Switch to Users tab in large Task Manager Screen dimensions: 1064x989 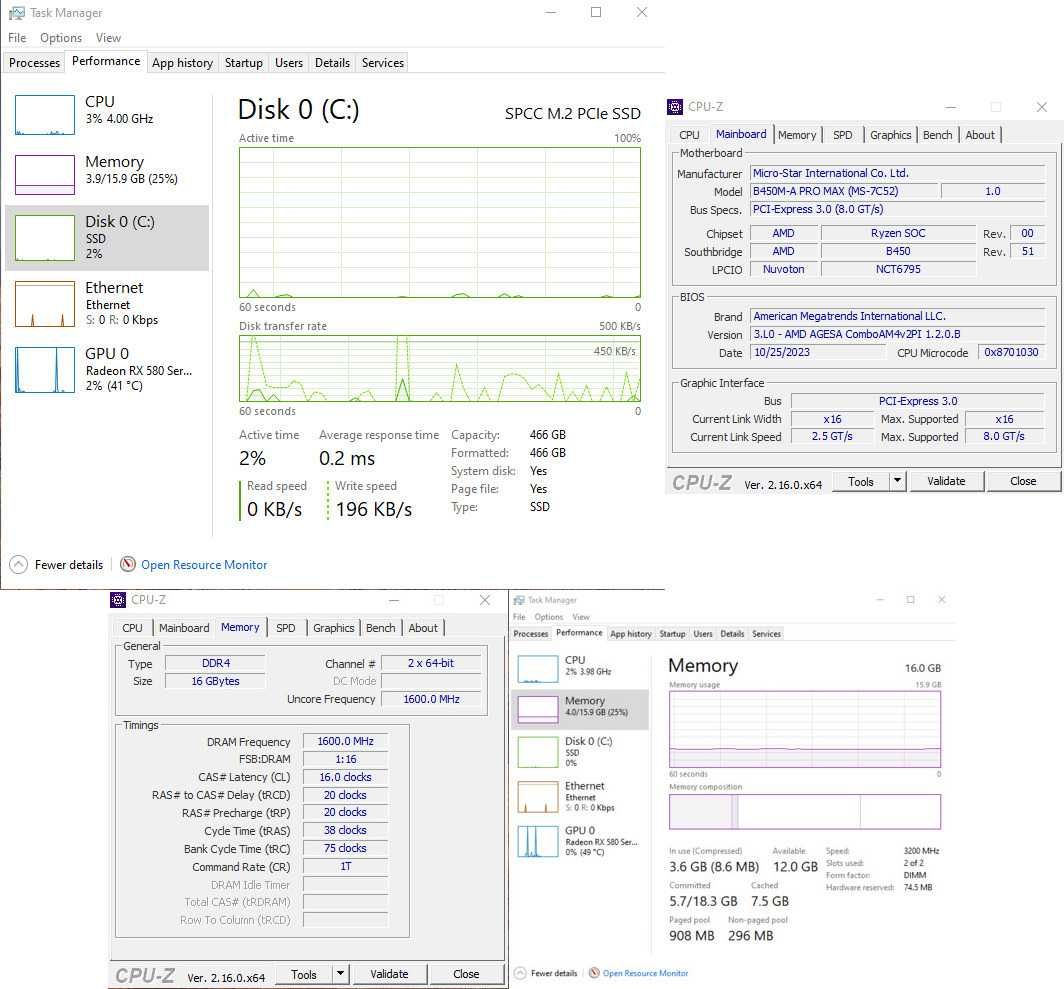click(289, 62)
